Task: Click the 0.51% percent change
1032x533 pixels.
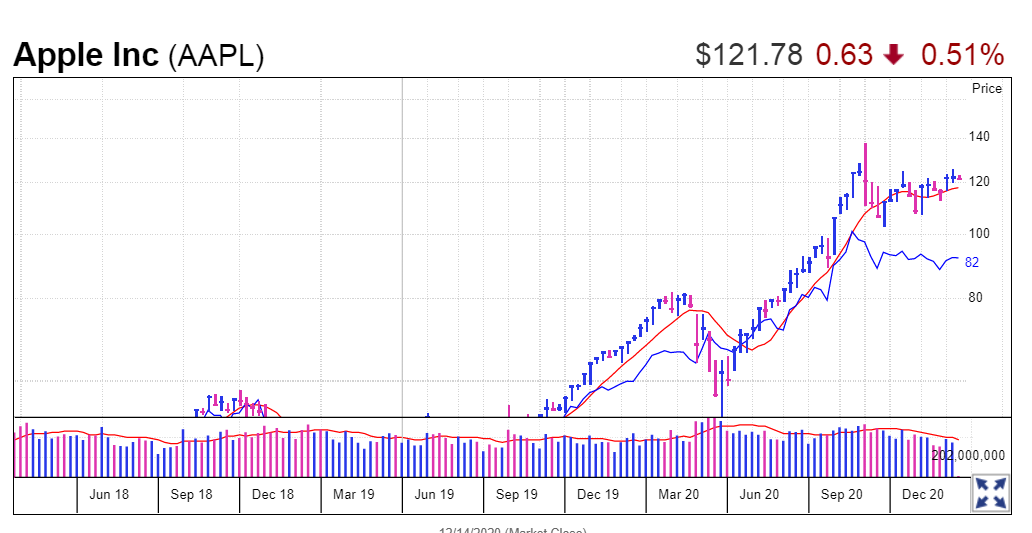Action: (x=962, y=55)
